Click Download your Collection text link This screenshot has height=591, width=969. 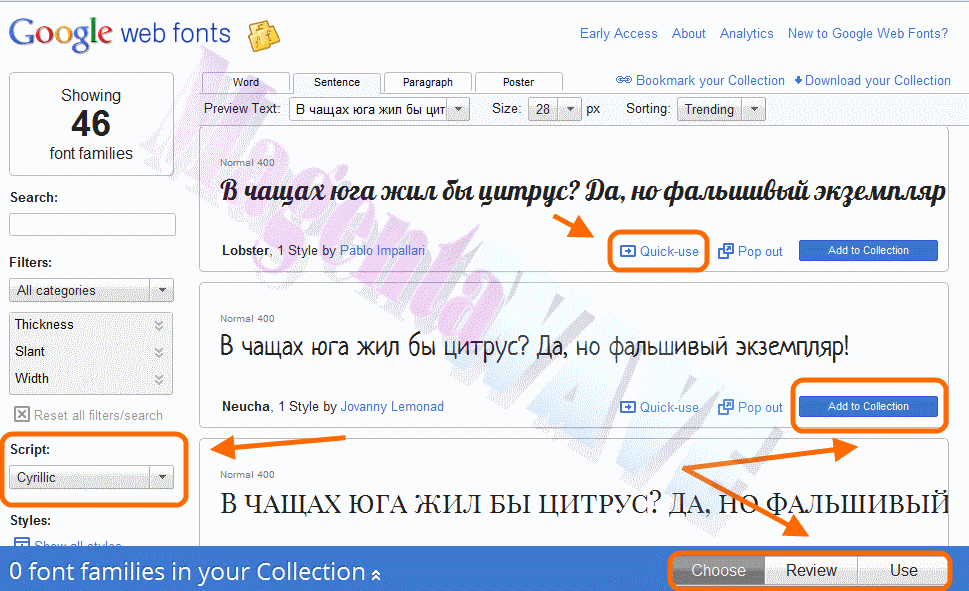878,80
